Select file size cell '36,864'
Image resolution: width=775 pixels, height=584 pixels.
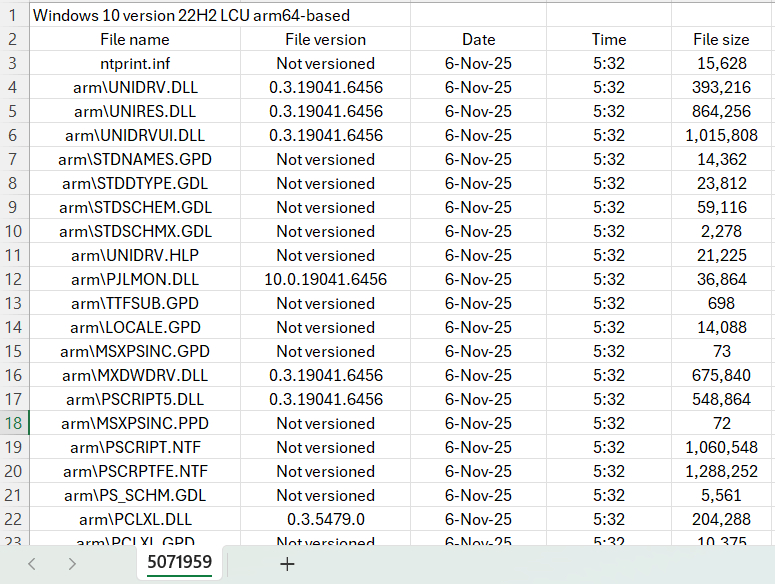coord(722,279)
